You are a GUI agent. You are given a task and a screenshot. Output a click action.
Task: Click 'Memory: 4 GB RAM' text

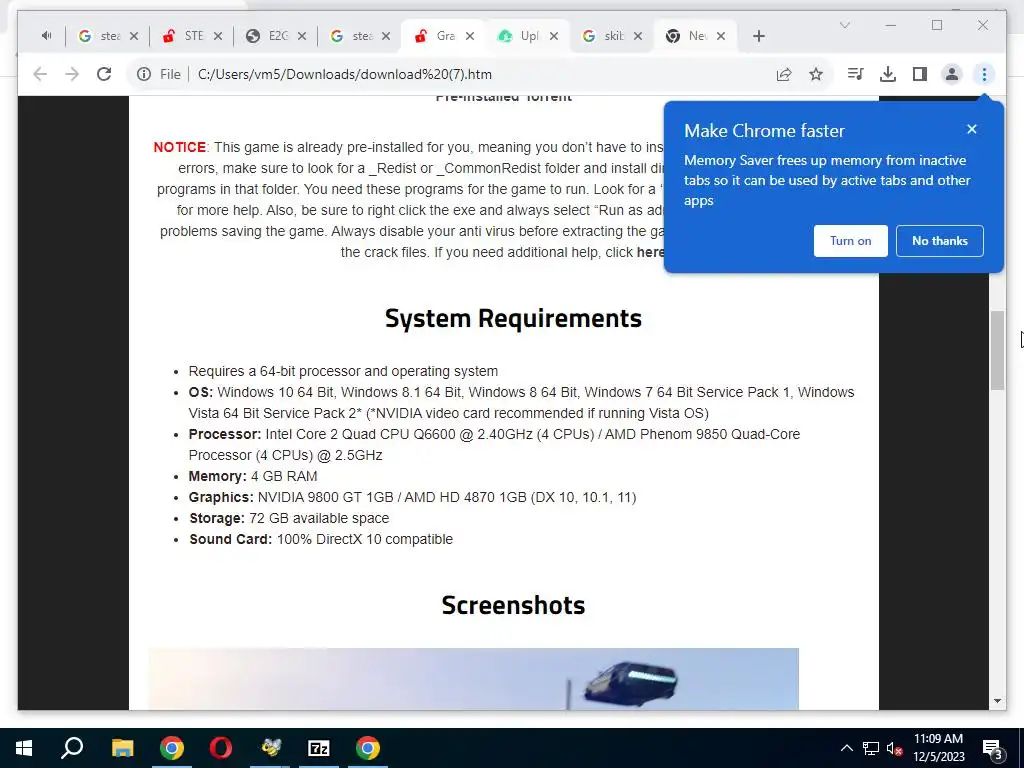tap(253, 476)
